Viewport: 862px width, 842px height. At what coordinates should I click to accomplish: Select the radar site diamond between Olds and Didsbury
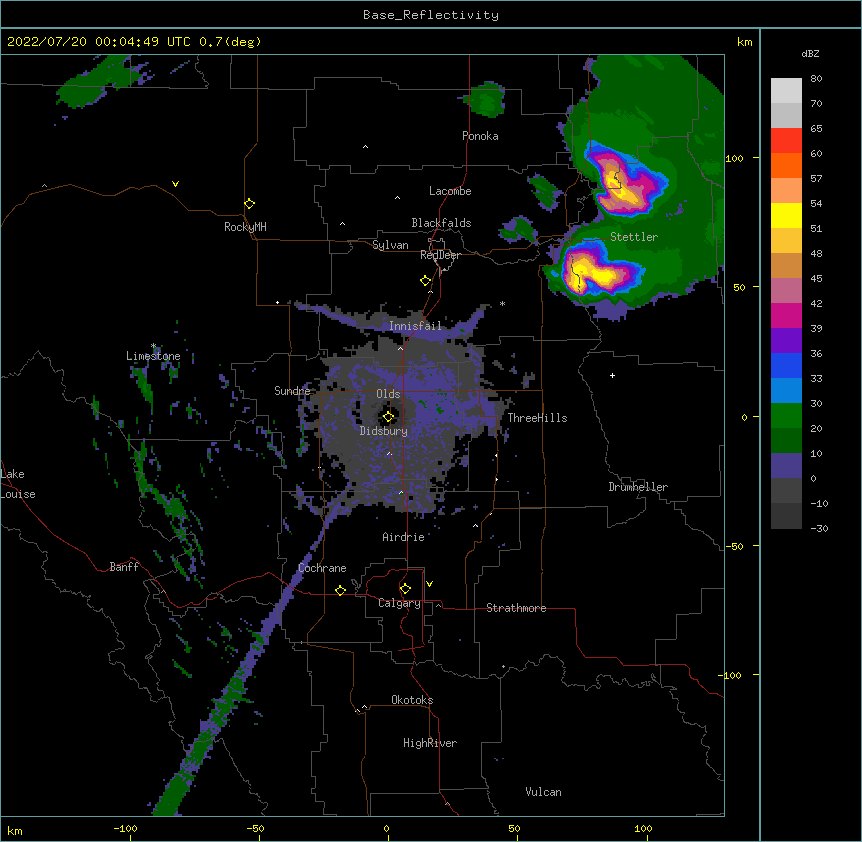(x=388, y=417)
